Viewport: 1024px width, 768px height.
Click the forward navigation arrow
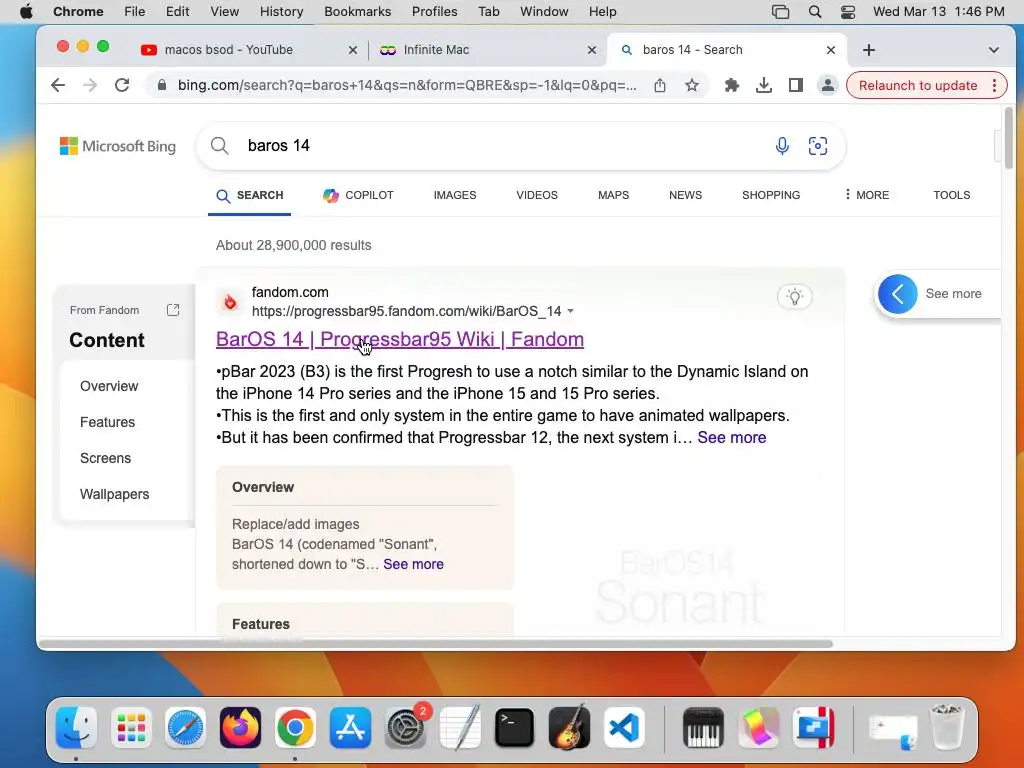90,86
